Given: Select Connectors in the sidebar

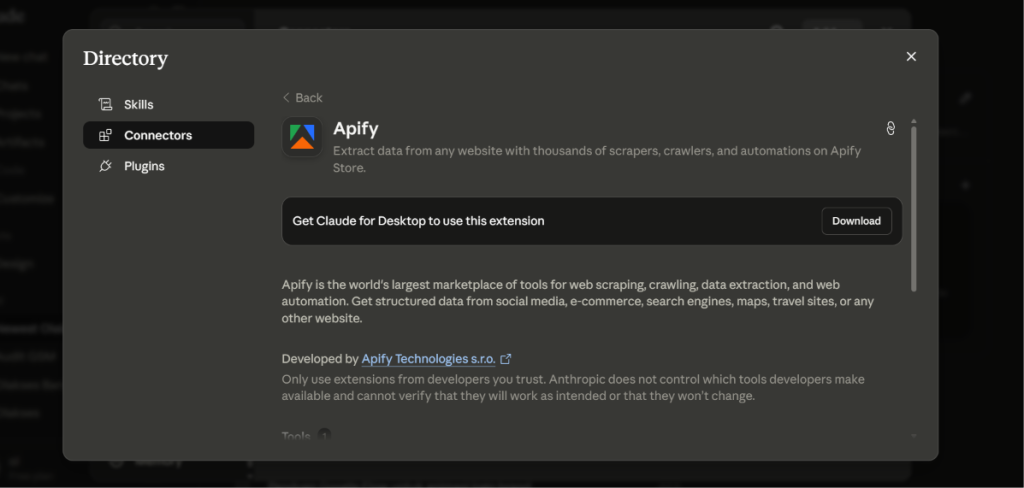Looking at the screenshot, I should pos(168,135).
